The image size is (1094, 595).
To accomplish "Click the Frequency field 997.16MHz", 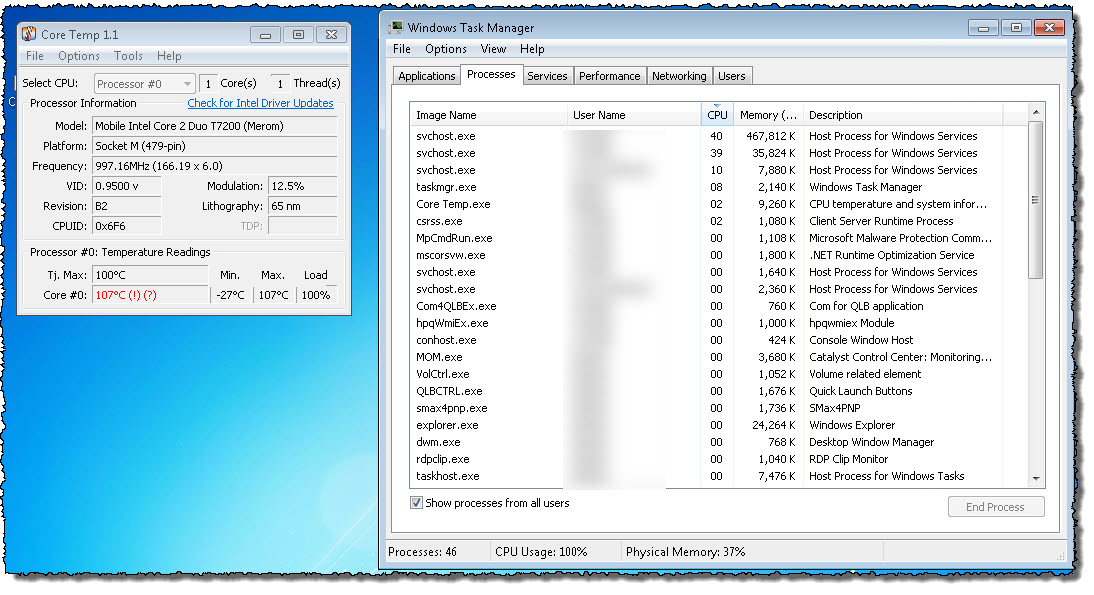I will 215,167.
